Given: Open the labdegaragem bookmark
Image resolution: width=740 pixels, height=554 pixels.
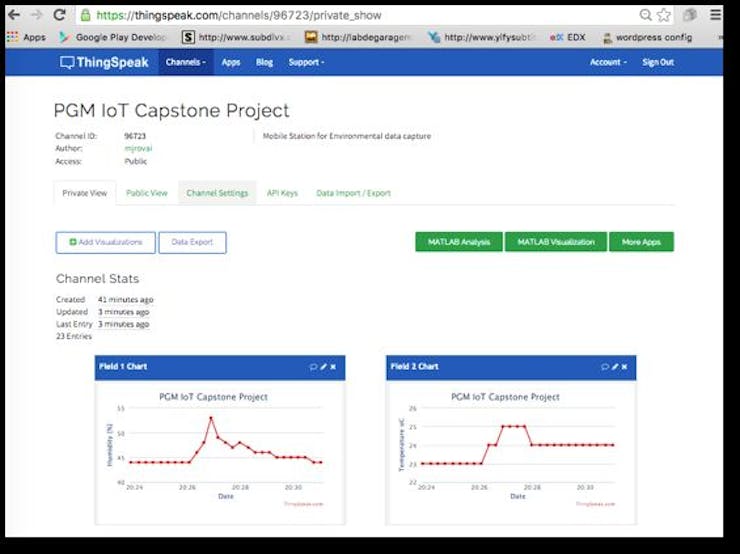Looking at the screenshot, I should [x=359, y=37].
